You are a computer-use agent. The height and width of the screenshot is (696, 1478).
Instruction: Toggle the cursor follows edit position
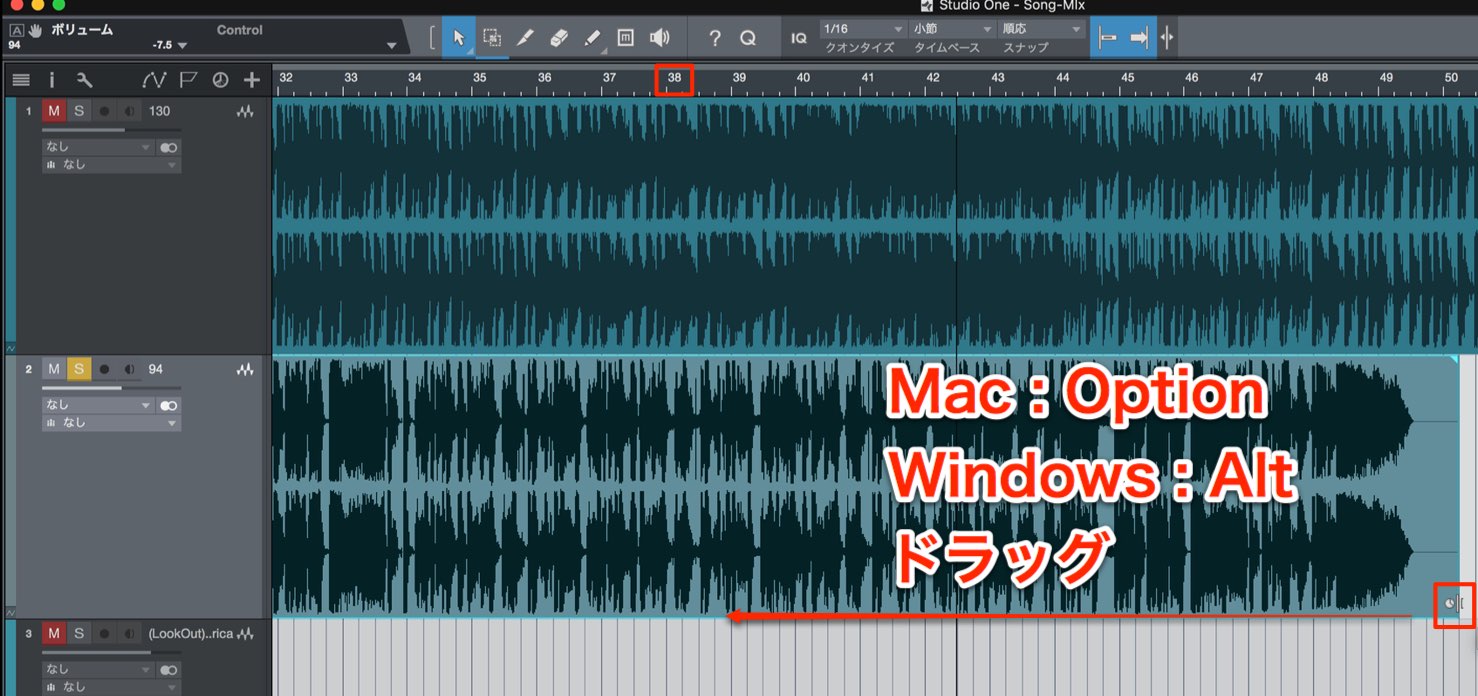tap(1139, 38)
